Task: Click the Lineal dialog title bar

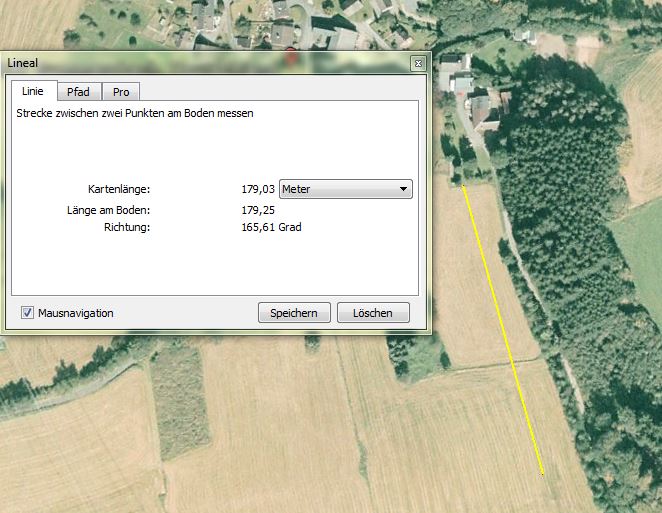Action: [200, 62]
